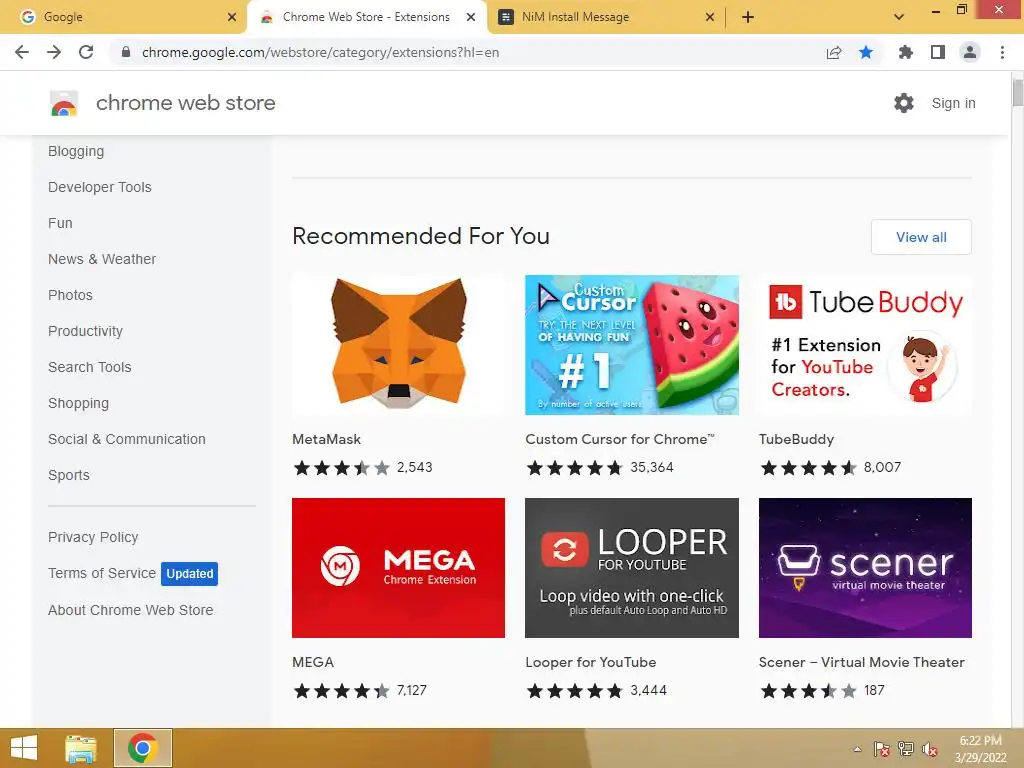Open the TubeBuddy extension thumbnail
The image size is (1024, 768).
point(865,345)
